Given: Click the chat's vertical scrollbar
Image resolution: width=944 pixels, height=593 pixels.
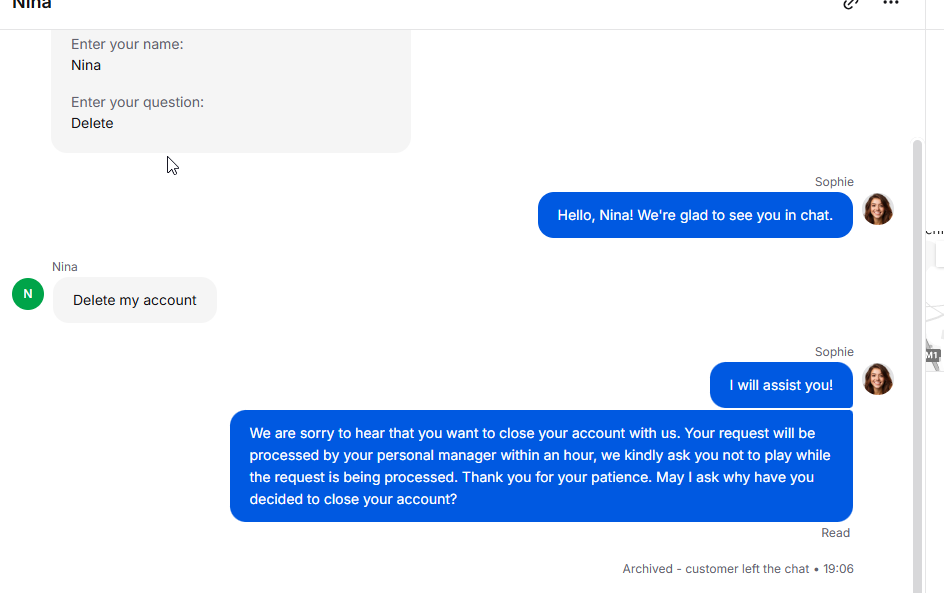Looking at the screenshot, I should (x=918, y=360).
